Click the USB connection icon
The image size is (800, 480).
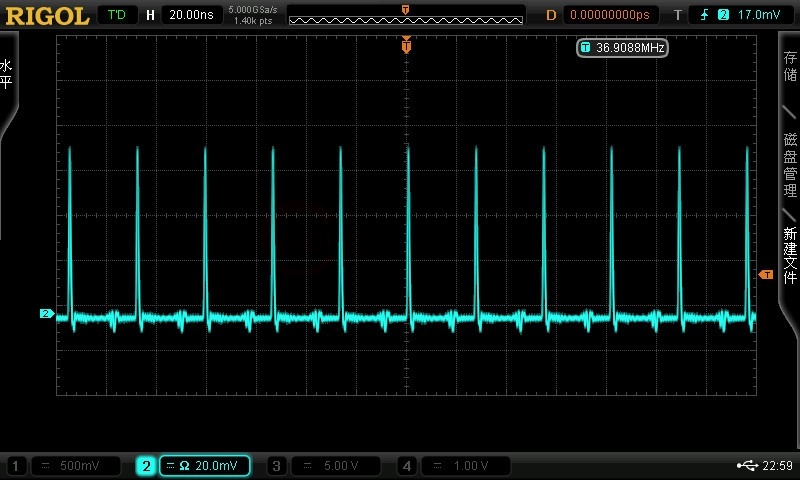click(x=747, y=465)
